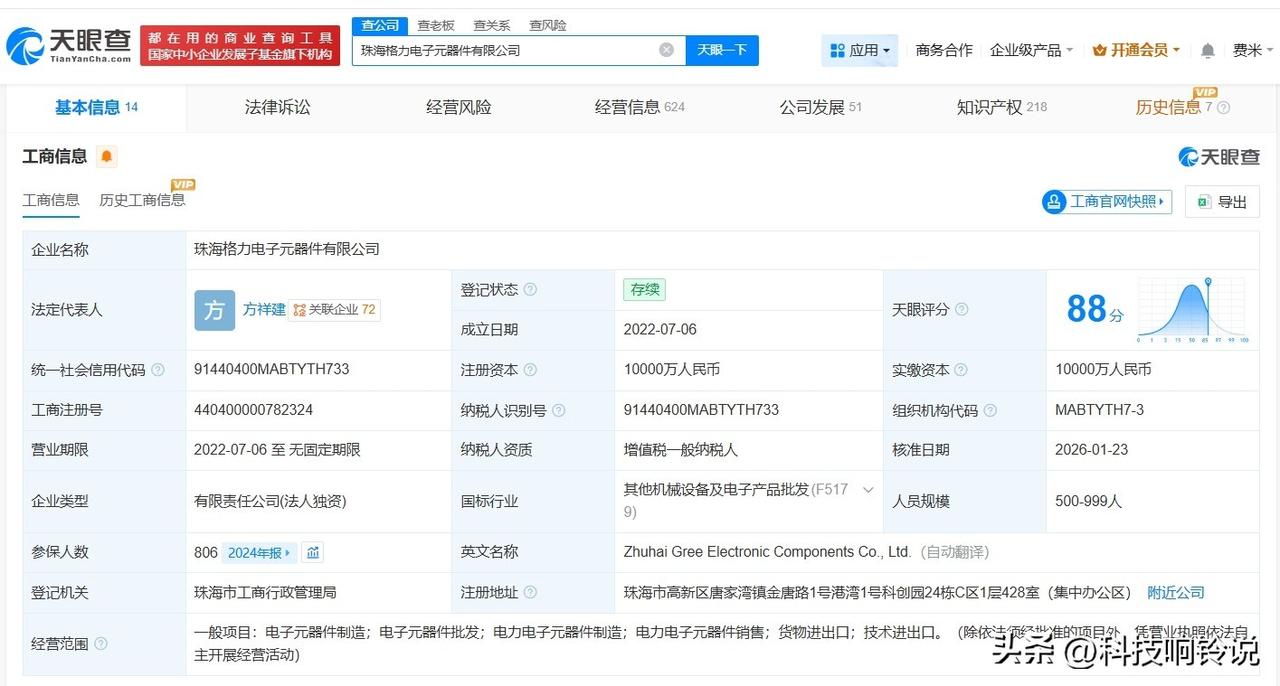This screenshot has width=1280, height=686.
Task: Open the insured-count trend chart icon
Action: coord(313,552)
